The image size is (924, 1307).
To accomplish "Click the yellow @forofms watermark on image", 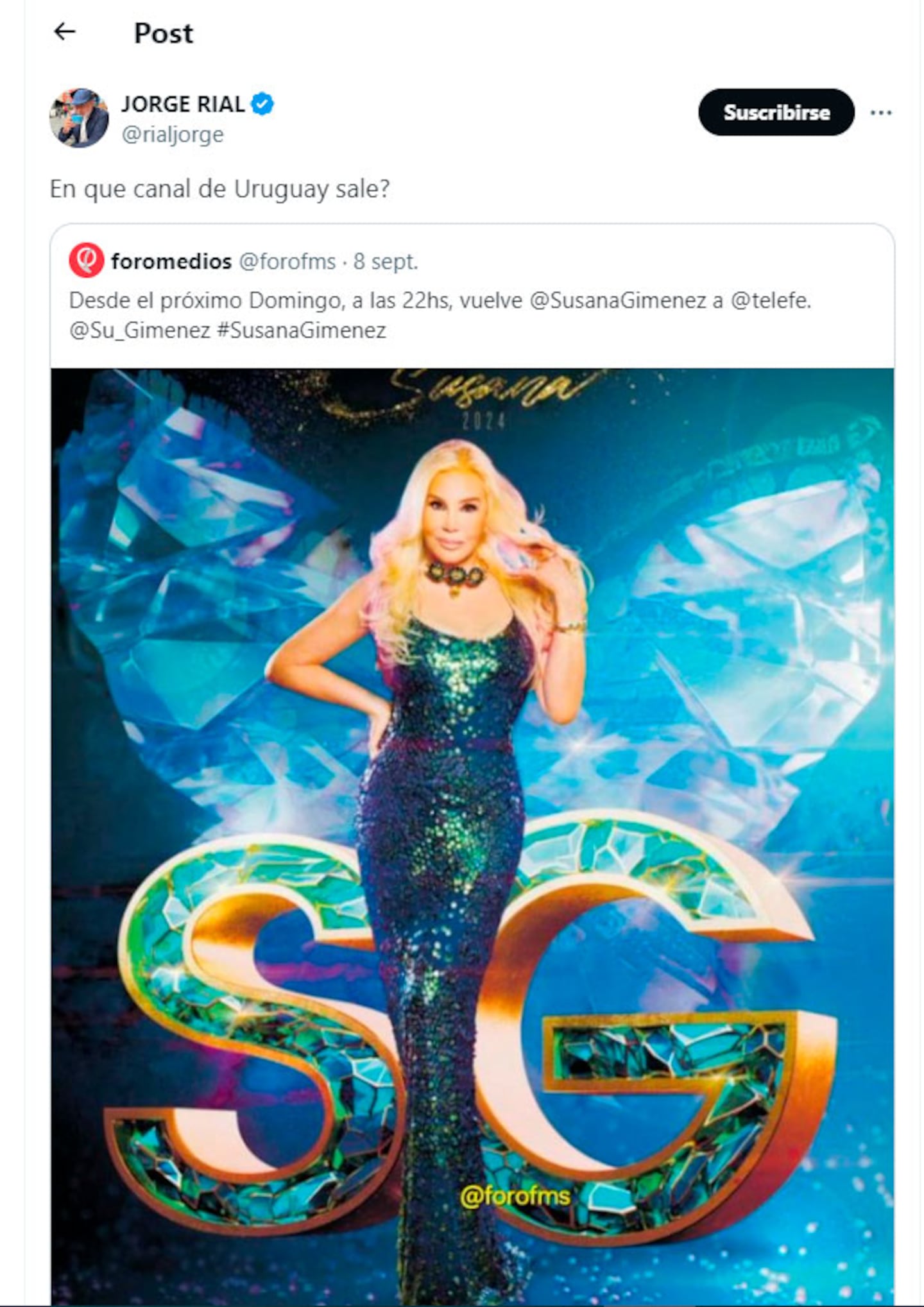I will pos(515,1196).
